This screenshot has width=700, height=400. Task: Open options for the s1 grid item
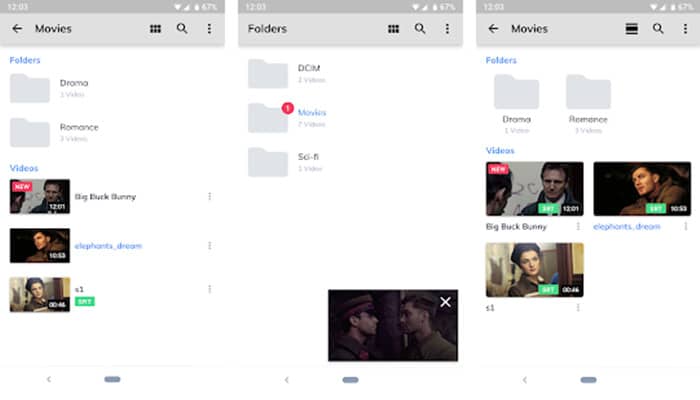578,308
